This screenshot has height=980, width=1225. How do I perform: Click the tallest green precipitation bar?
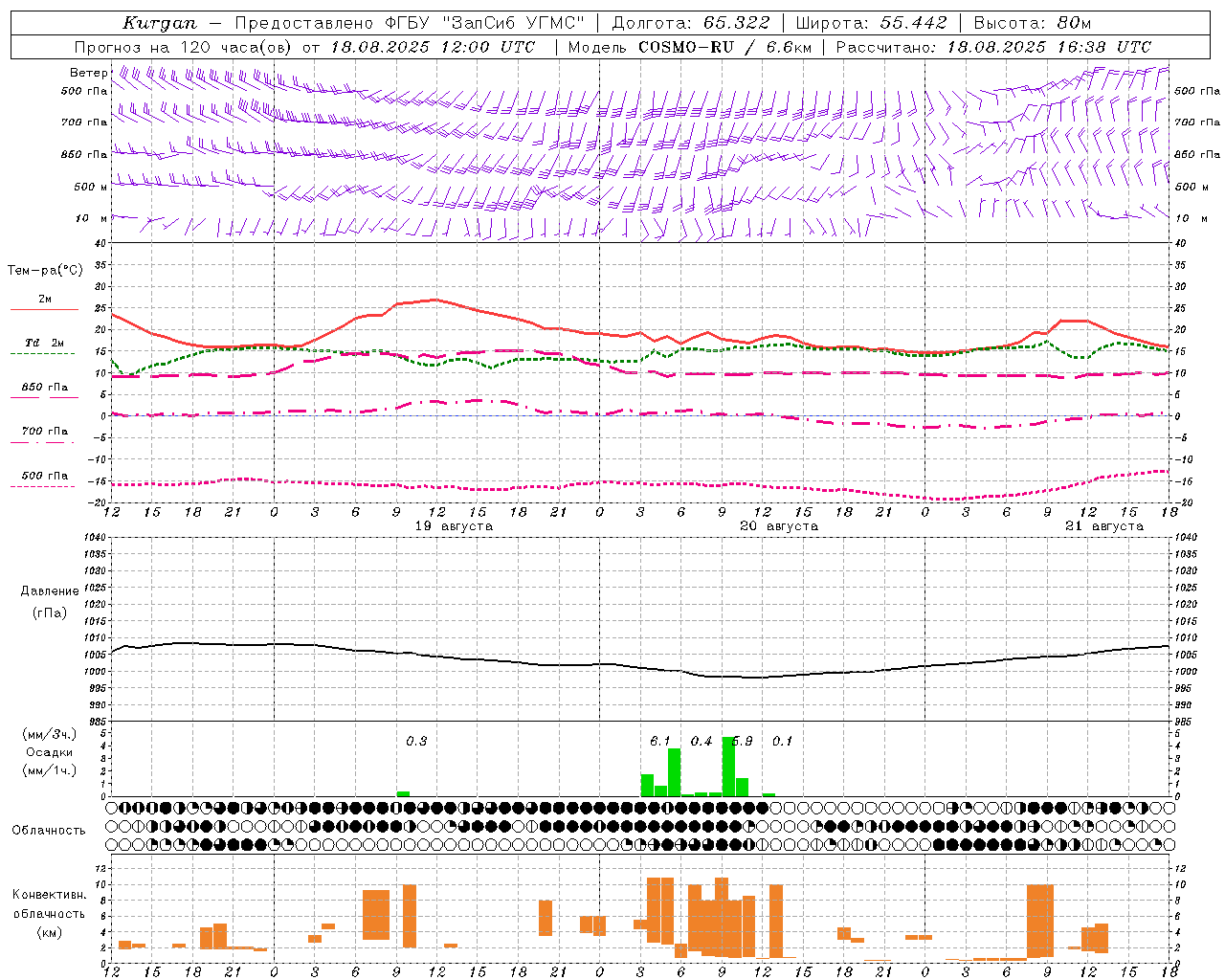point(728,767)
